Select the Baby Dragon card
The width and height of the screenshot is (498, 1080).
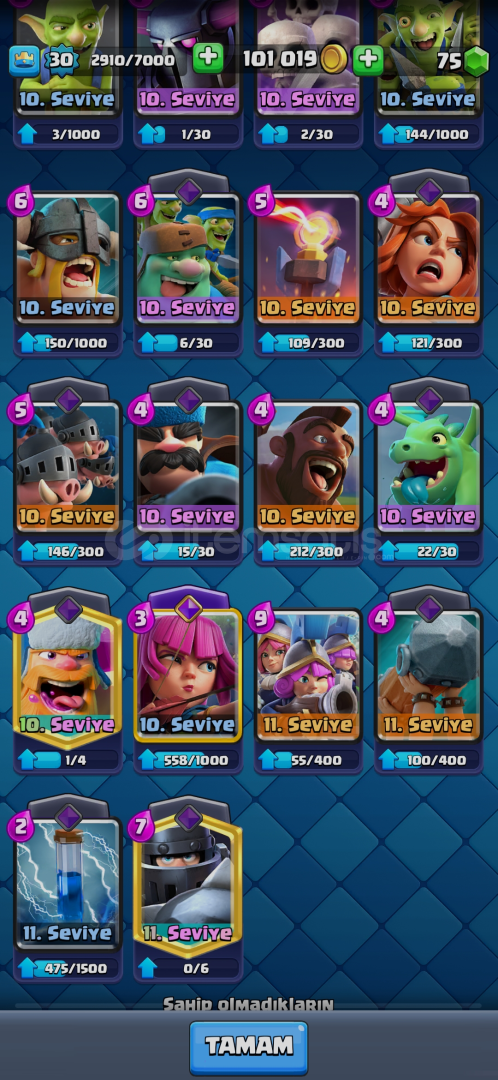tap(428, 467)
